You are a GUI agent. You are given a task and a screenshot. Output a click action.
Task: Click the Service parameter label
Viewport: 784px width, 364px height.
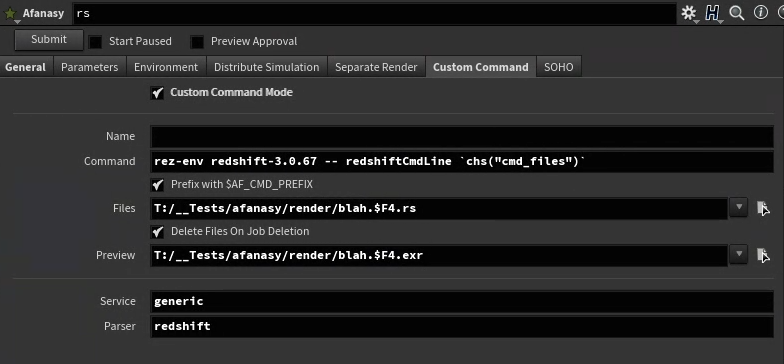point(118,302)
